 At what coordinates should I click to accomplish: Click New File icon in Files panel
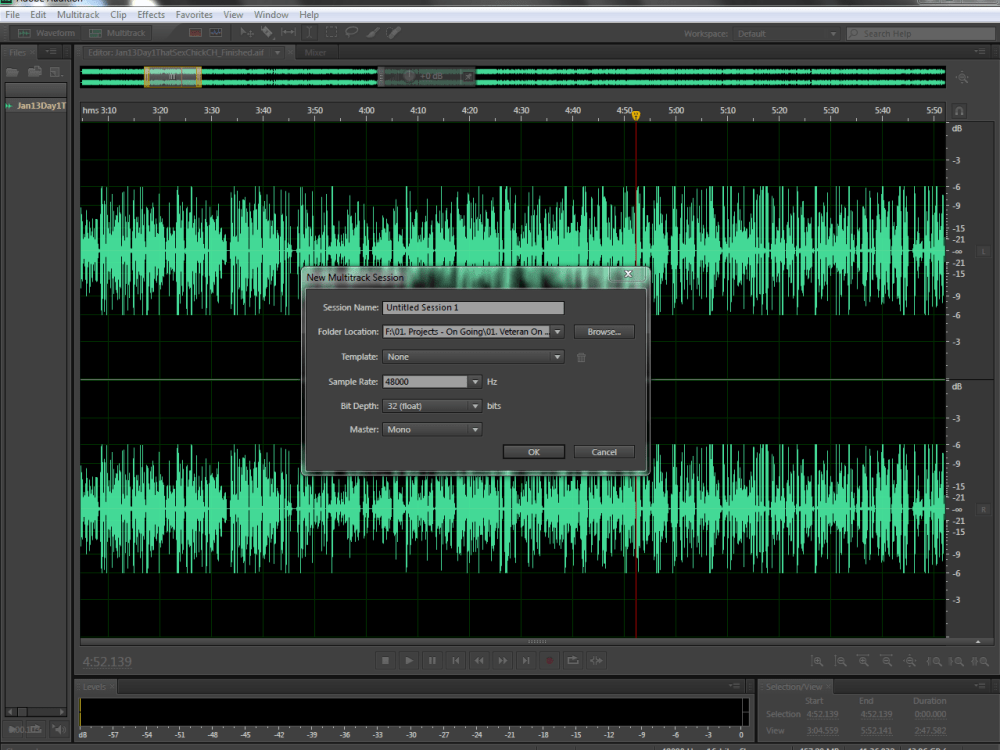pos(55,72)
